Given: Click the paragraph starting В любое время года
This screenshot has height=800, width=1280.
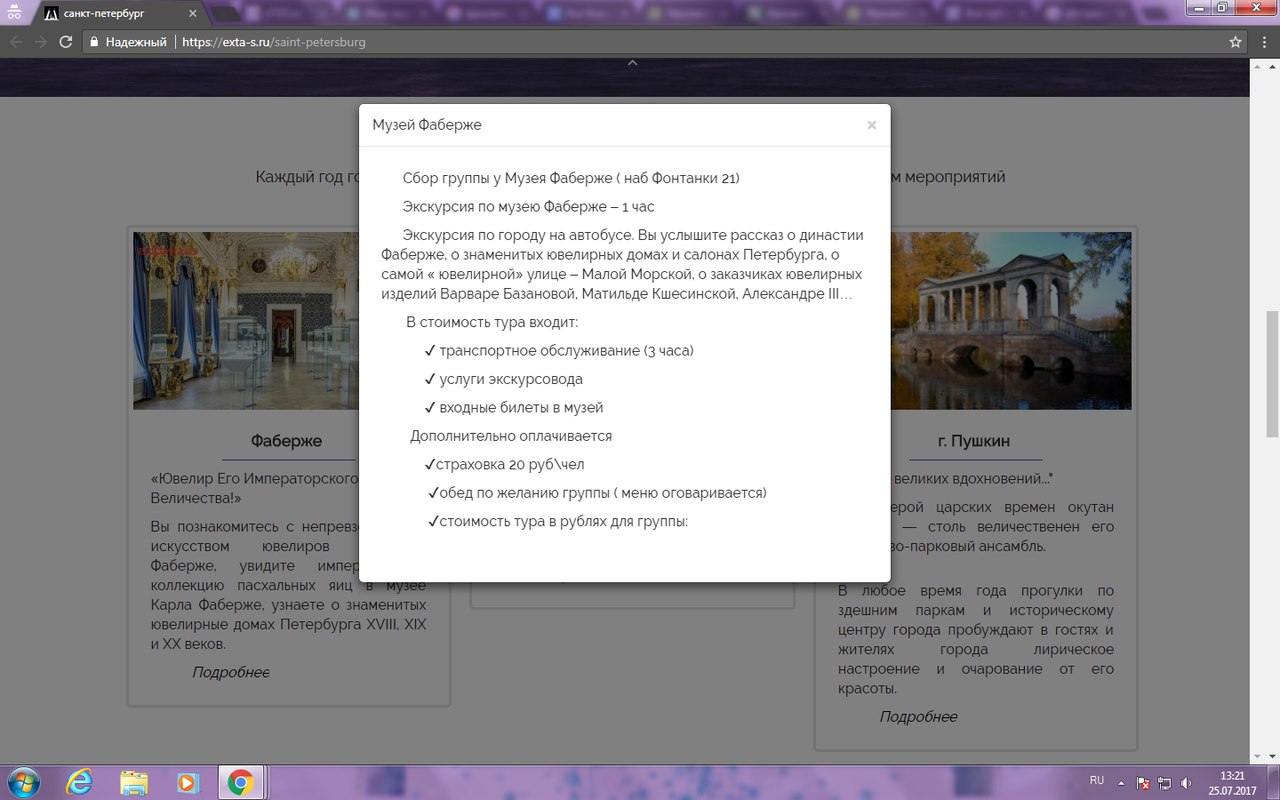Looking at the screenshot, I should tap(976, 640).
